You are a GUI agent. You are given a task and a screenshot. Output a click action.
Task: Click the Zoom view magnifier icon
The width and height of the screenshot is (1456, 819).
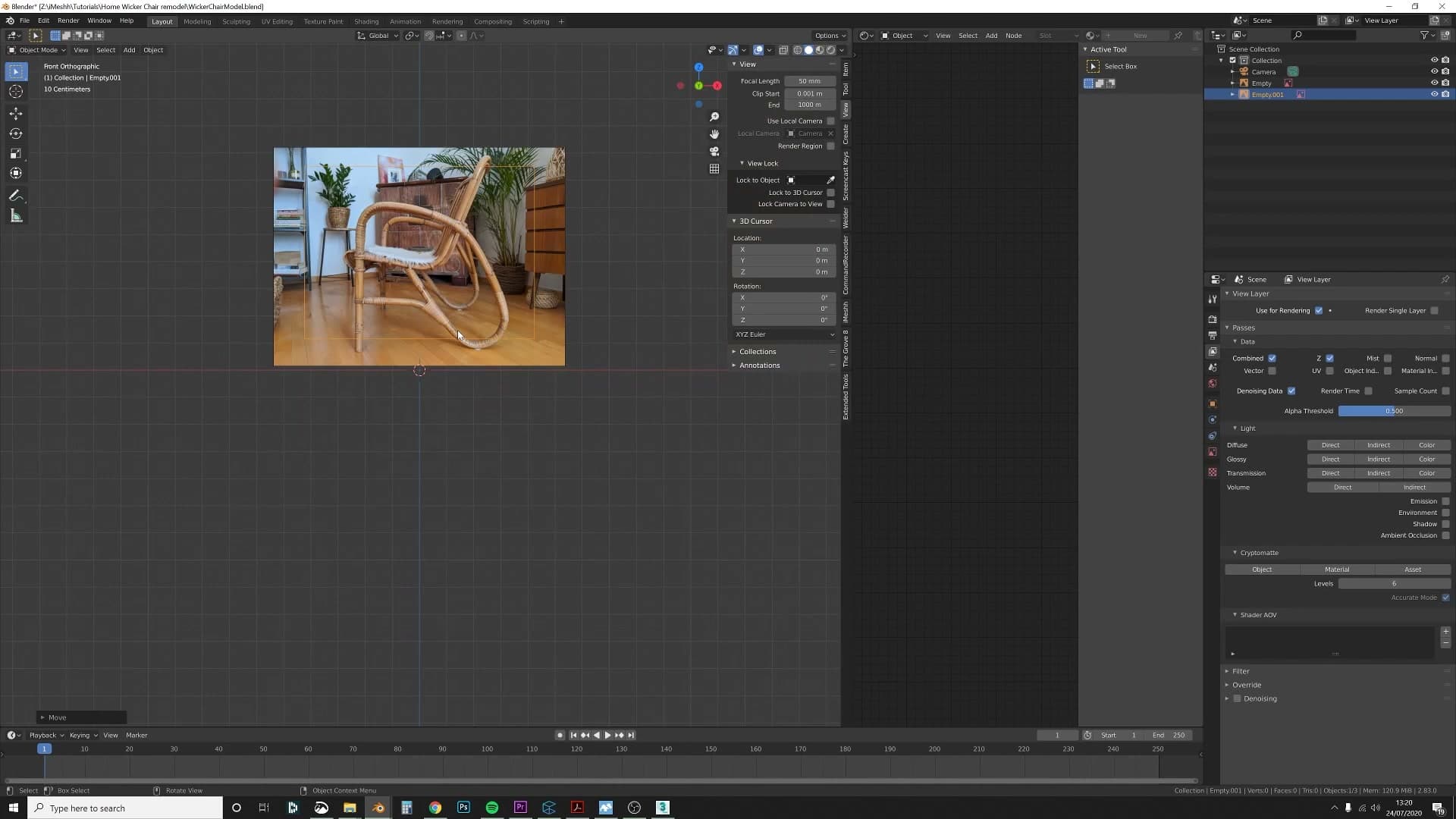pyautogui.click(x=714, y=117)
